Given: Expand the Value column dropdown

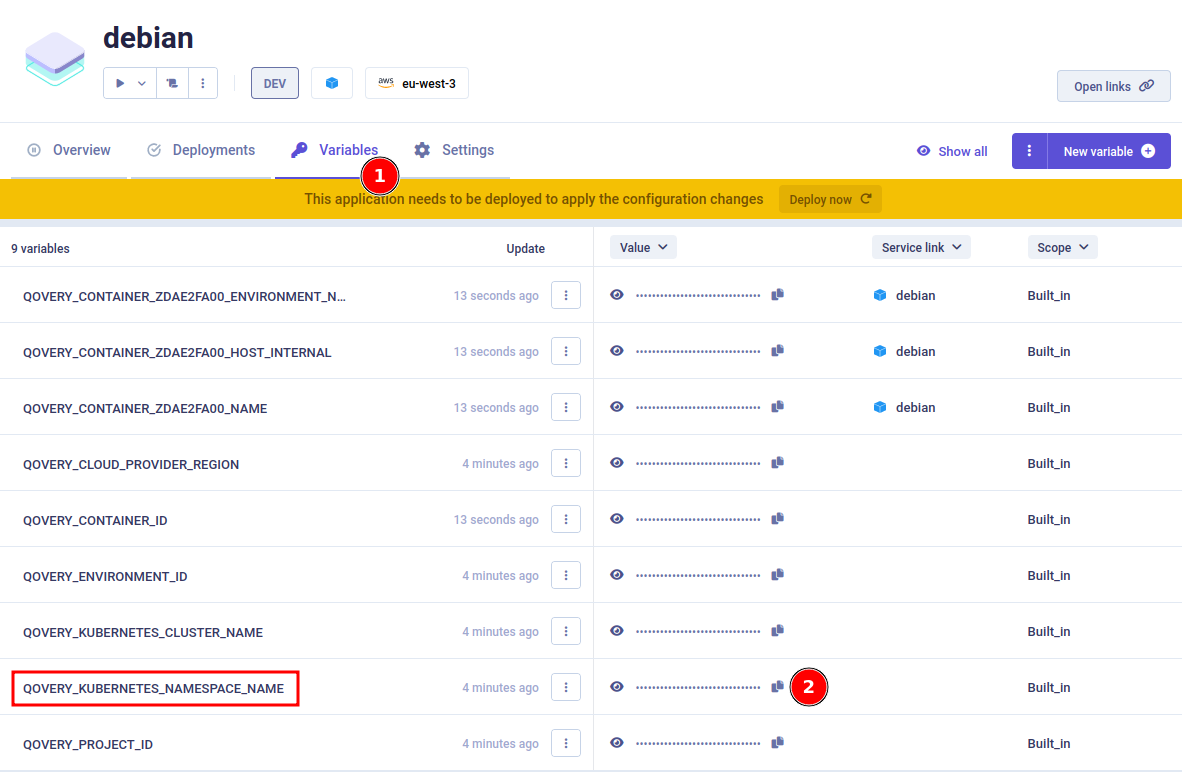Looking at the screenshot, I should (x=643, y=248).
